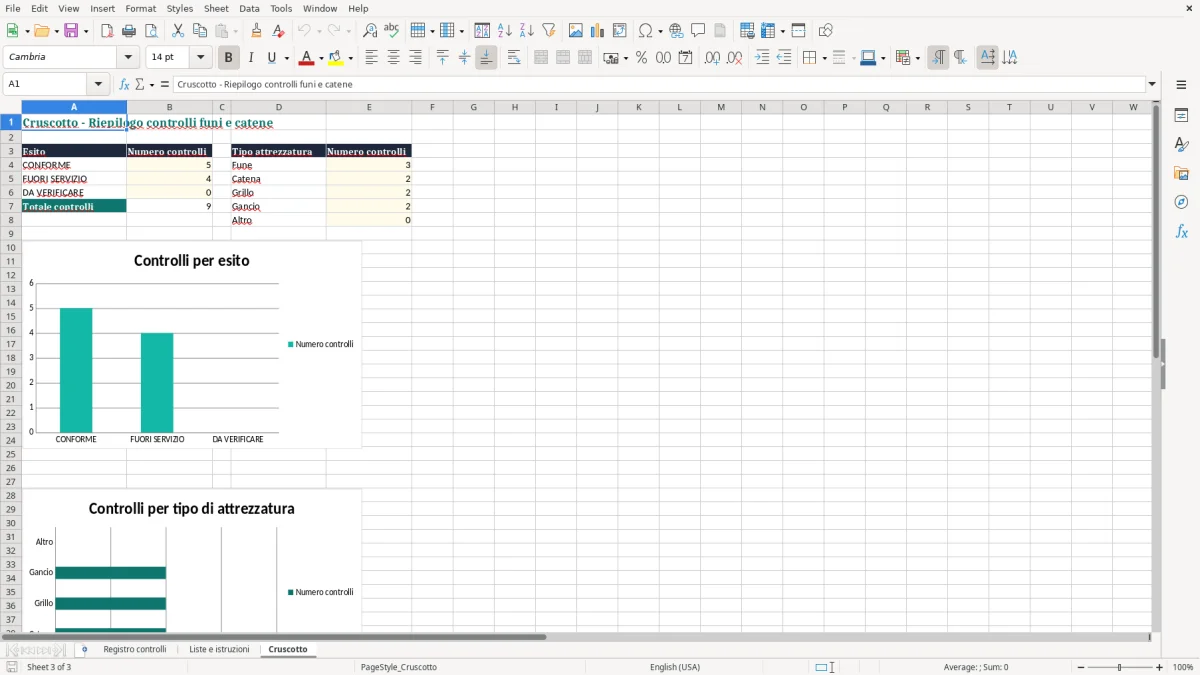The width and height of the screenshot is (1200, 675).
Task: Click the zoom in plus button
Action: pyautogui.click(x=1160, y=667)
